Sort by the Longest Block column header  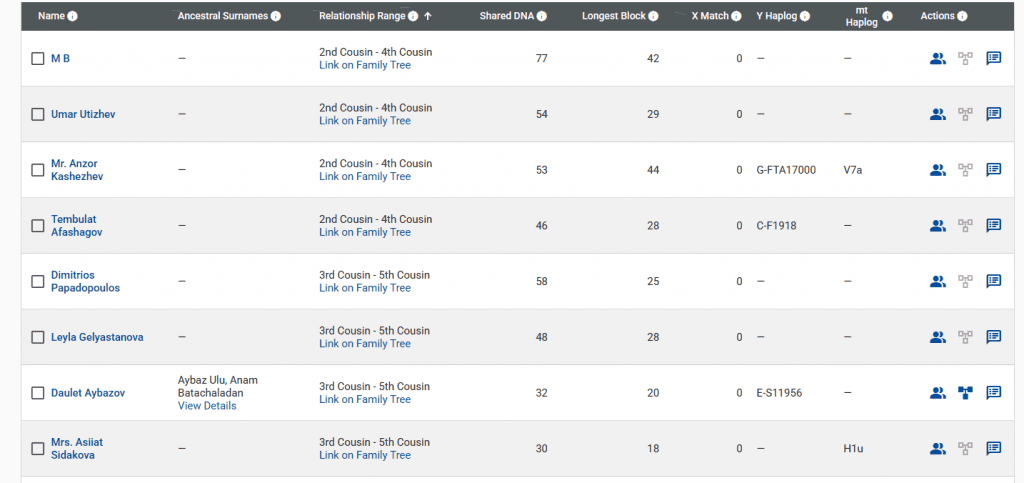click(x=614, y=17)
